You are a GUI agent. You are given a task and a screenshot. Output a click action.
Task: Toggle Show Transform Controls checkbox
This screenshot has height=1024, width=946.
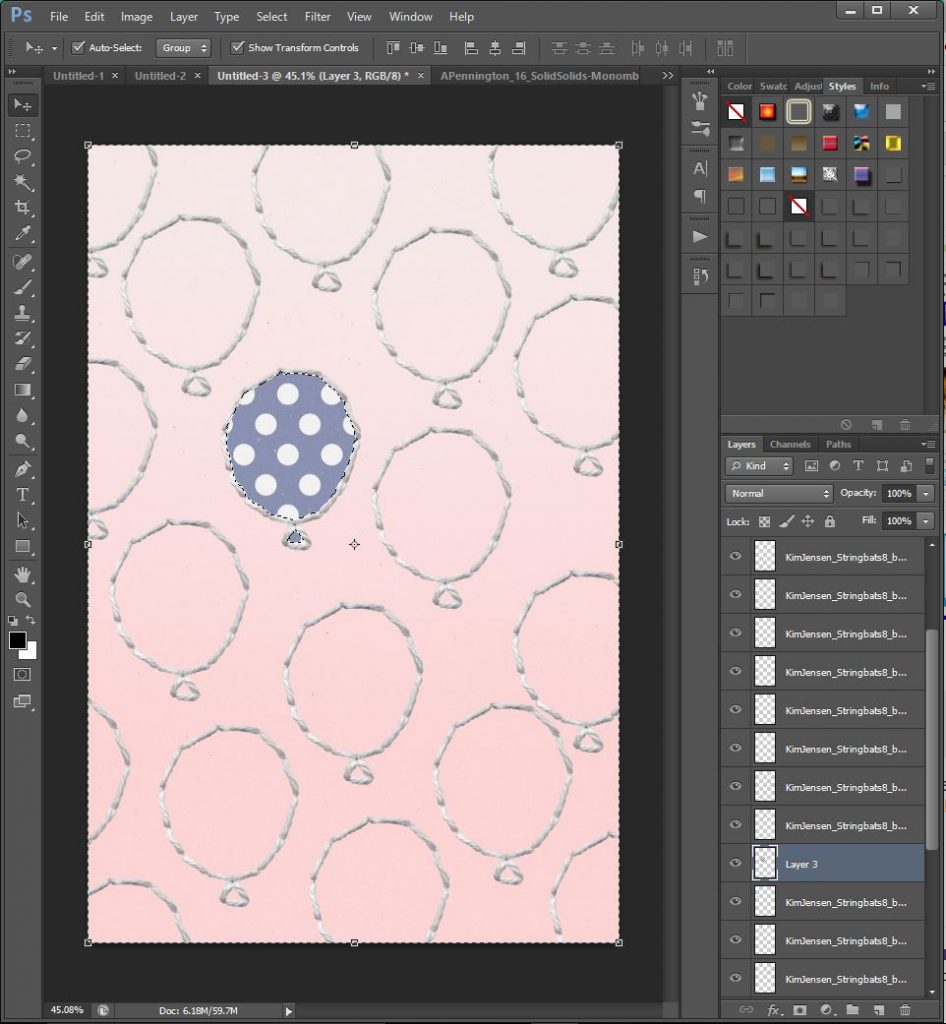(x=238, y=47)
